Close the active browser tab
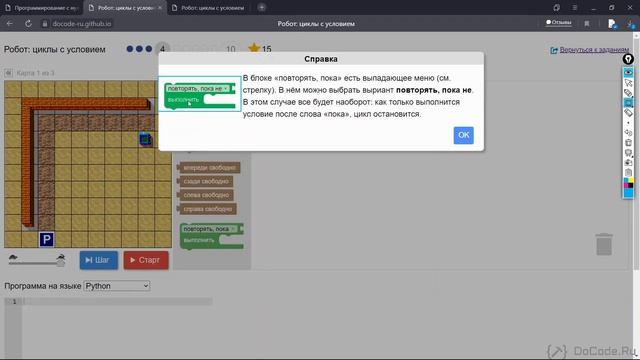 coord(160,8)
